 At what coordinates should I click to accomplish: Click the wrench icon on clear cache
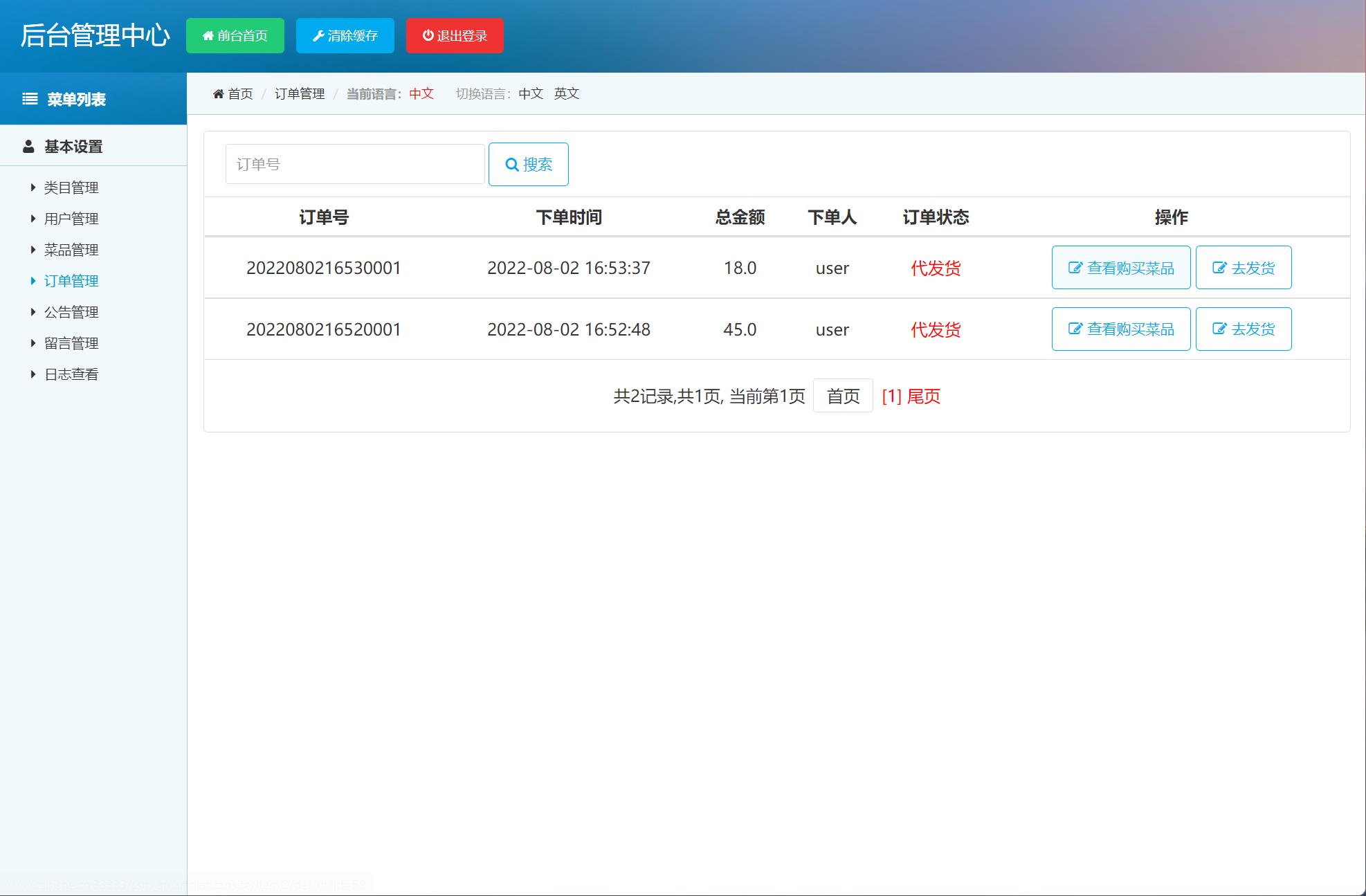click(x=318, y=36)
